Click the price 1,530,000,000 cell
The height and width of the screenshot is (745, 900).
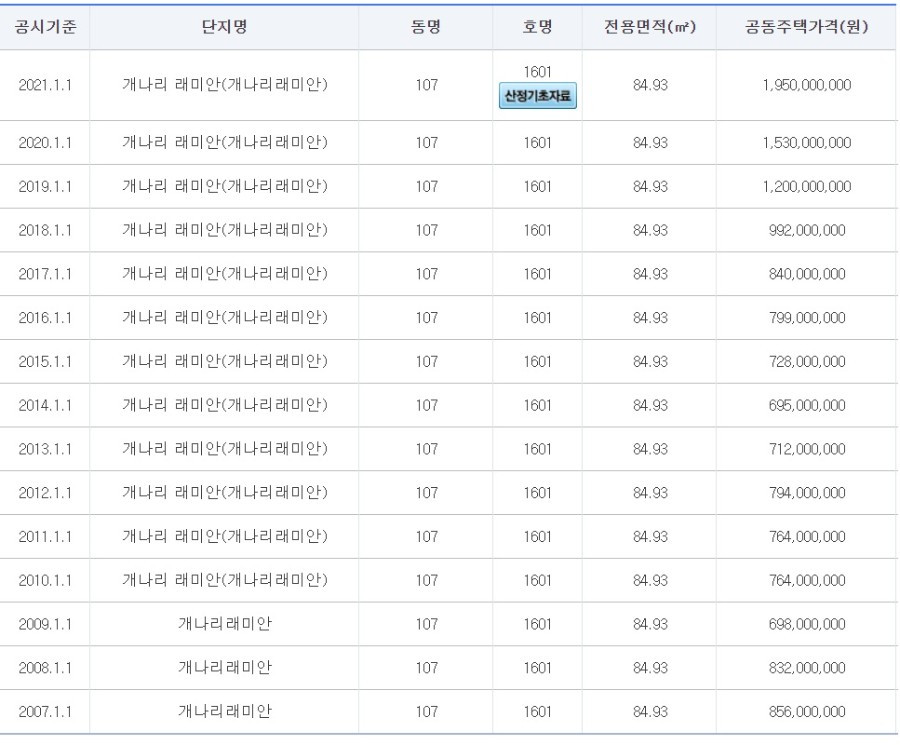(806, 143)
